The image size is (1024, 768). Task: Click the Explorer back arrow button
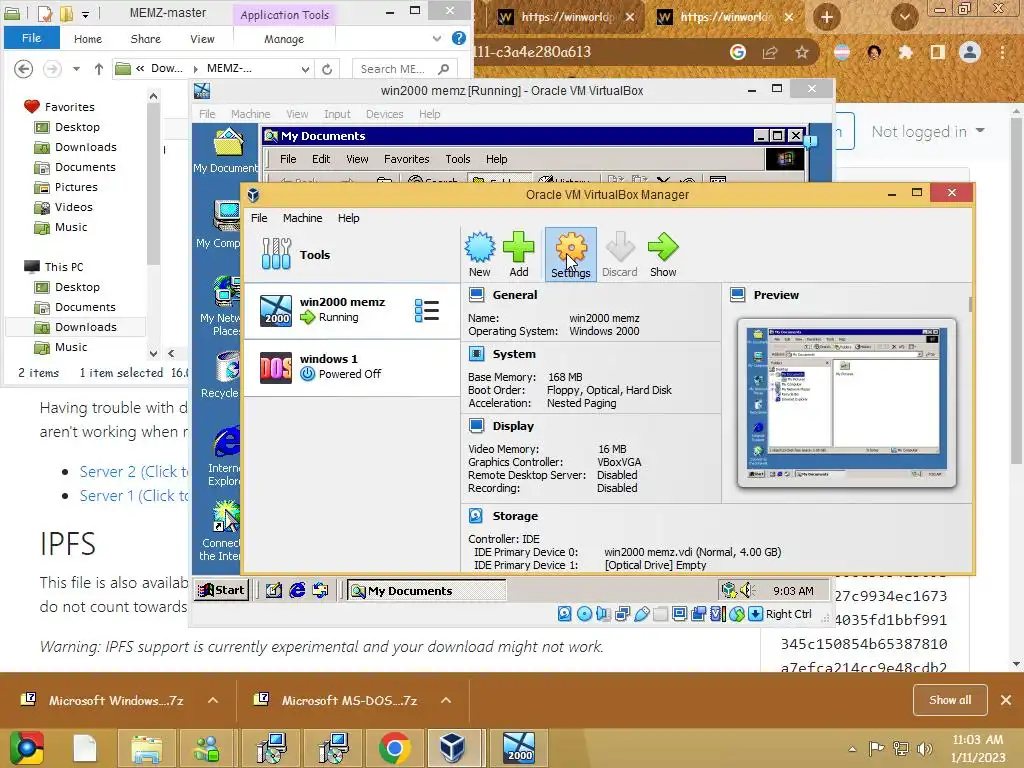(24, 69)
